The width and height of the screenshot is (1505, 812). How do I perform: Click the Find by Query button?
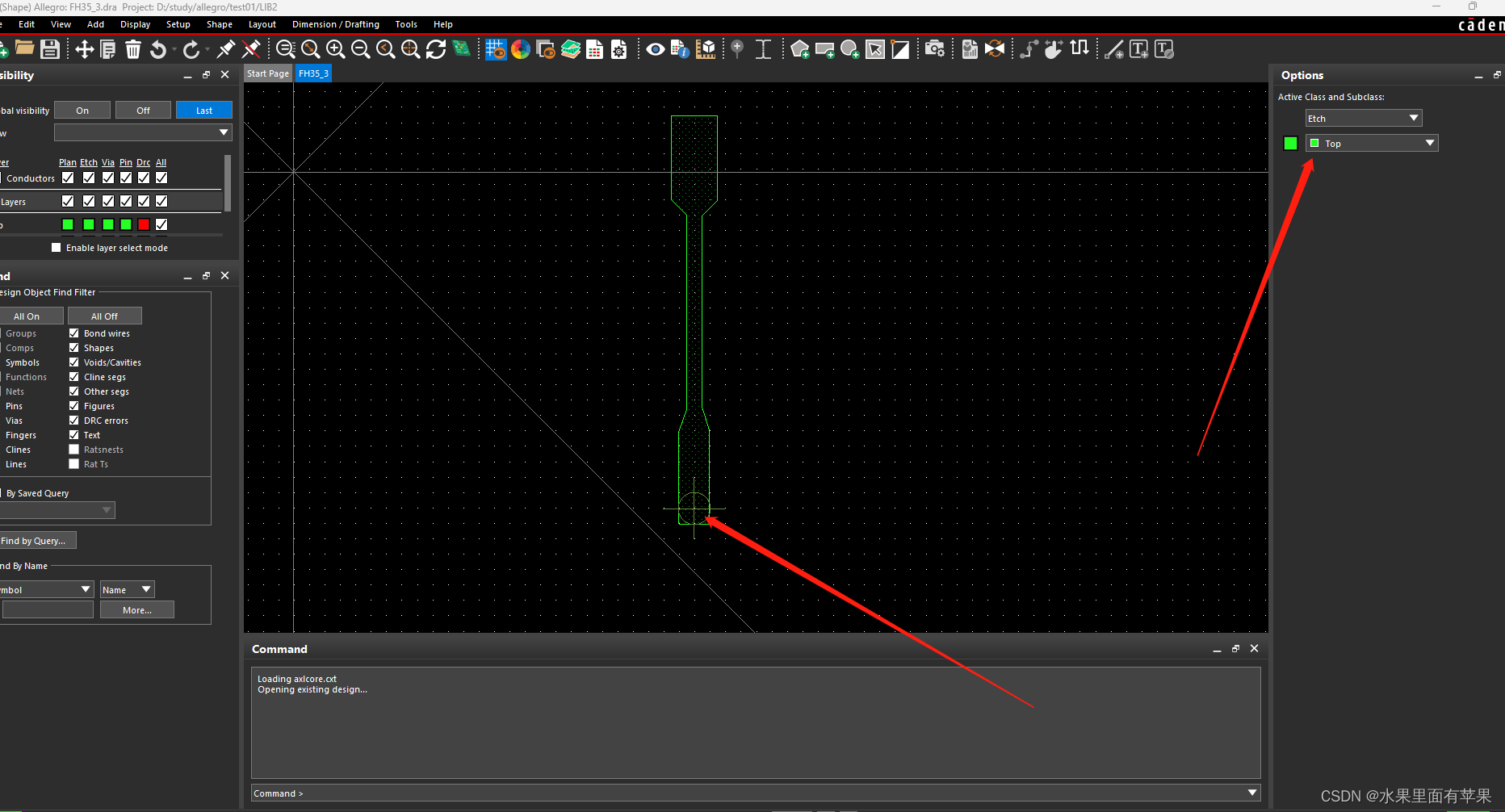point(37,541)
